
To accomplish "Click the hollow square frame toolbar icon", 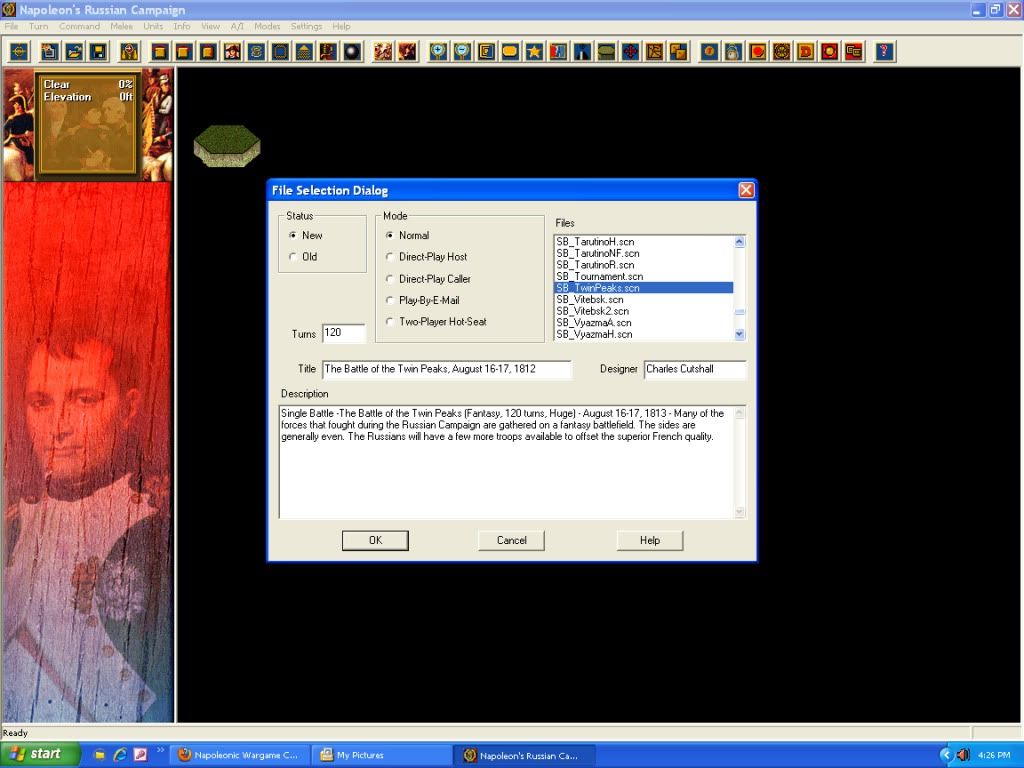I will tap(280, 52).
